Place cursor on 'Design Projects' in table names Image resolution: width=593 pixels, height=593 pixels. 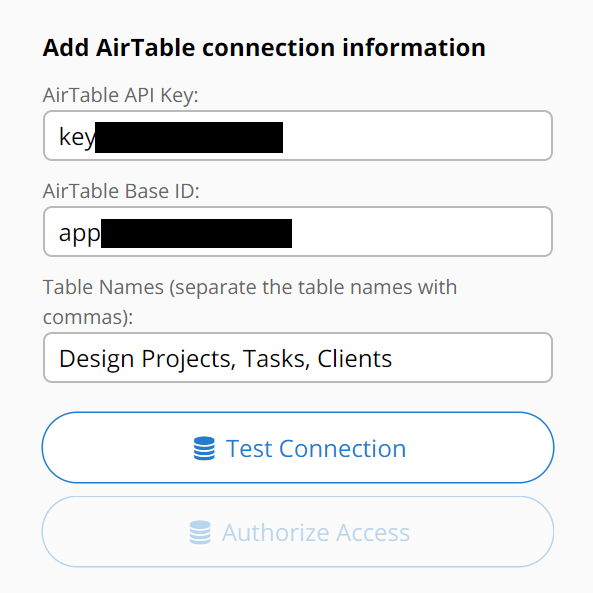(x=147, y=359)
